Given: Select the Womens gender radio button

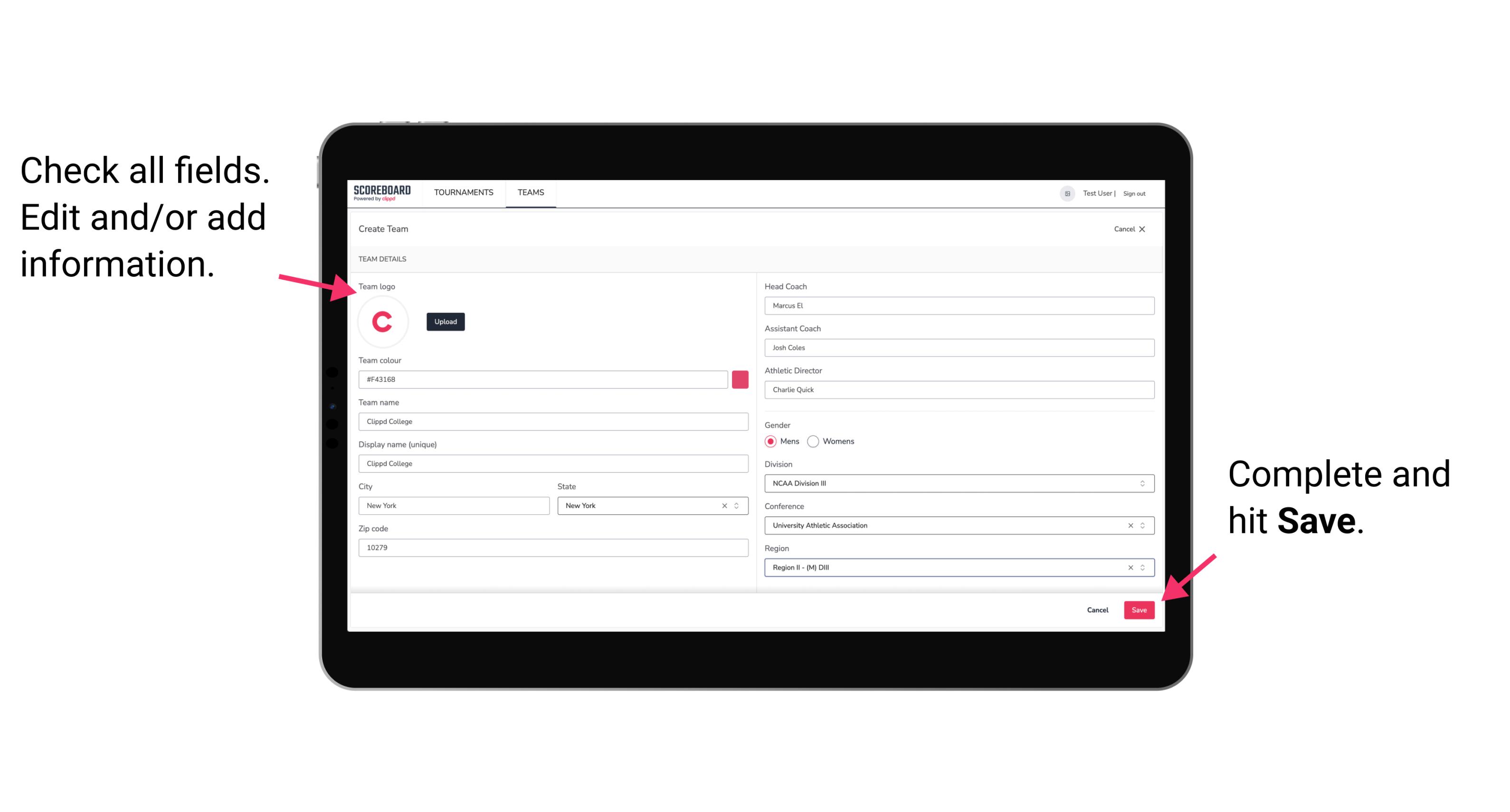Looking at the screenshot, I should coord(815,441).
